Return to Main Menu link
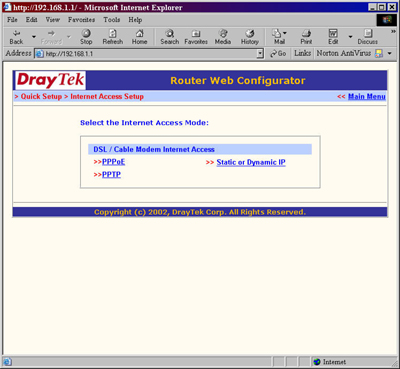 [x=367, y=96]
